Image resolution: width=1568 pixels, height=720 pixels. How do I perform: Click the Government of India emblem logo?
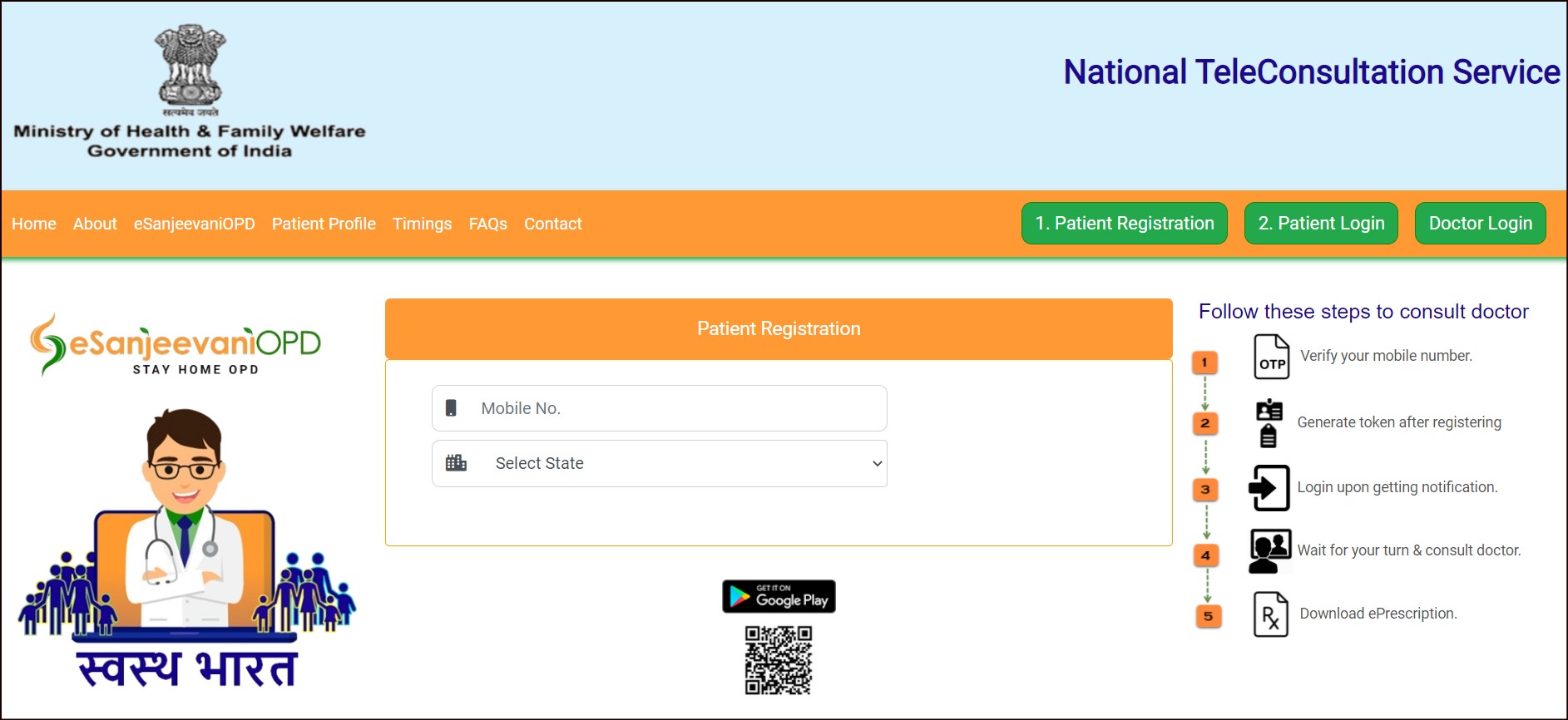click(190, 71)
